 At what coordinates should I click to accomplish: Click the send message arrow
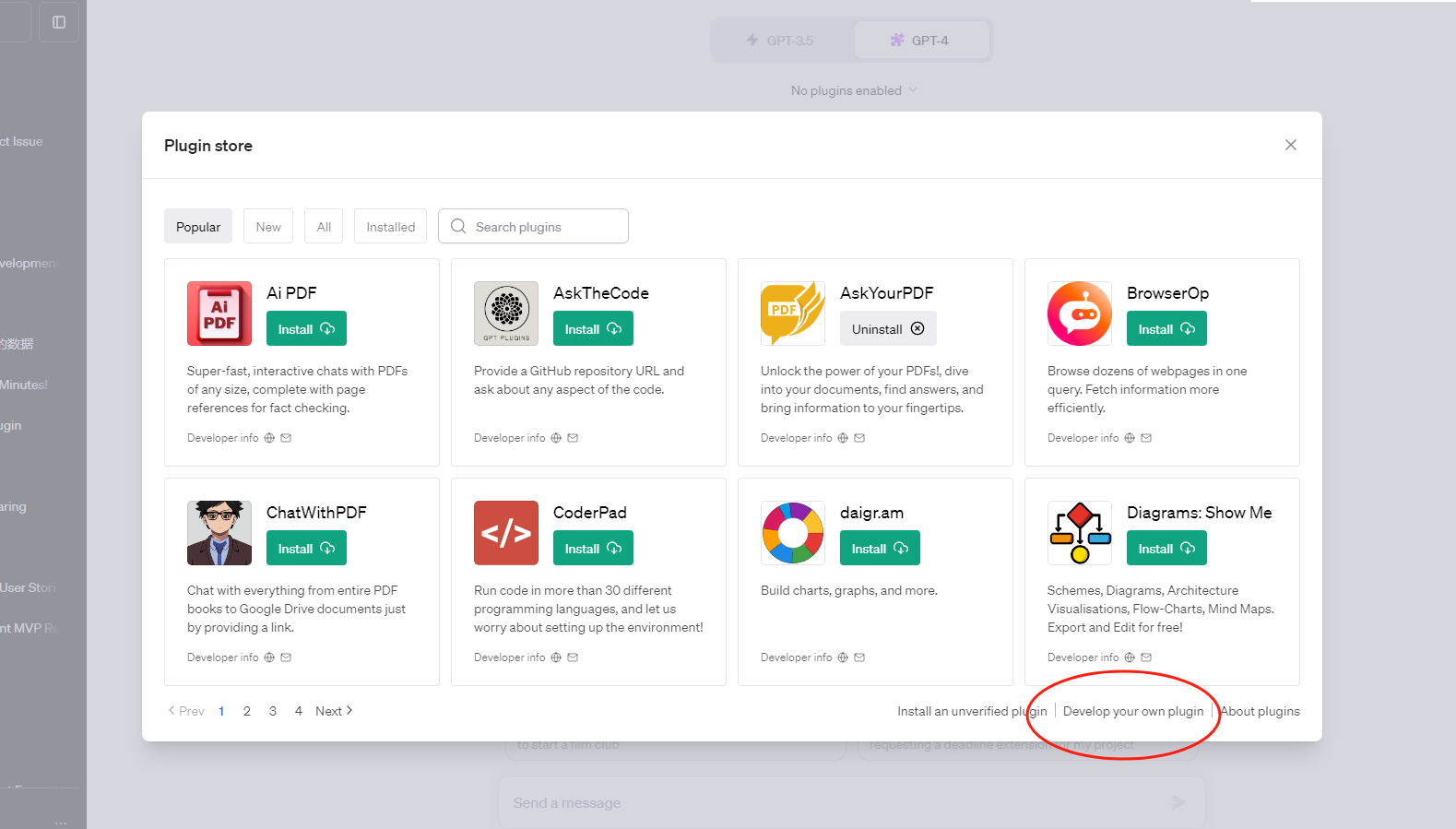tap(1178, 802)
